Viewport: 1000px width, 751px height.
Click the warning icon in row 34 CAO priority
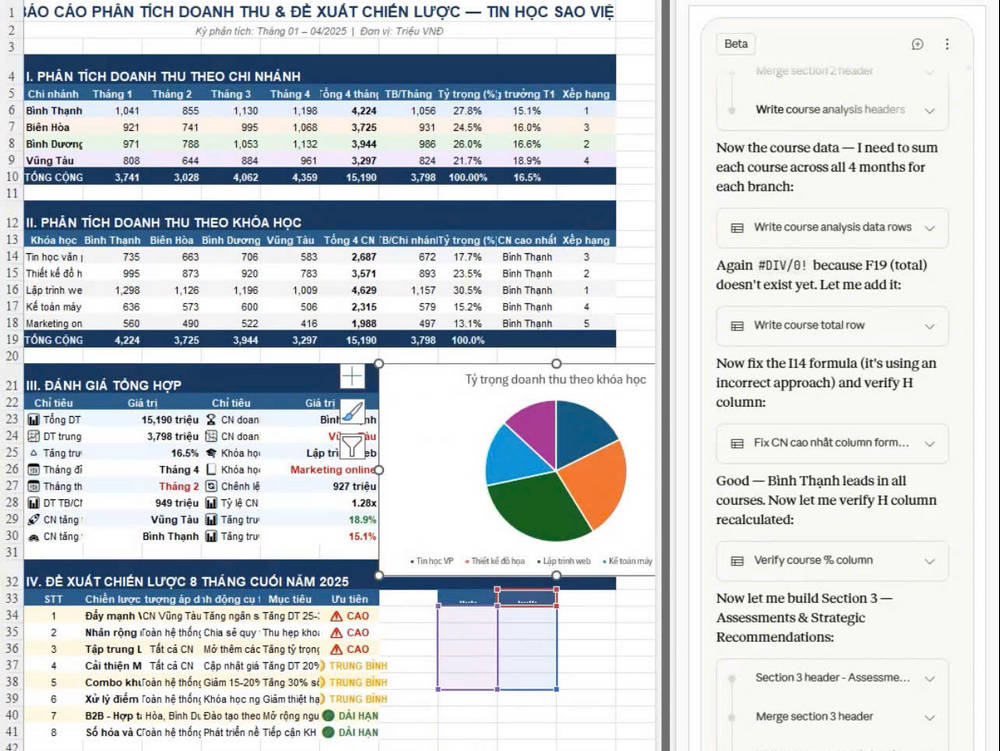click(x=336, y=616)
